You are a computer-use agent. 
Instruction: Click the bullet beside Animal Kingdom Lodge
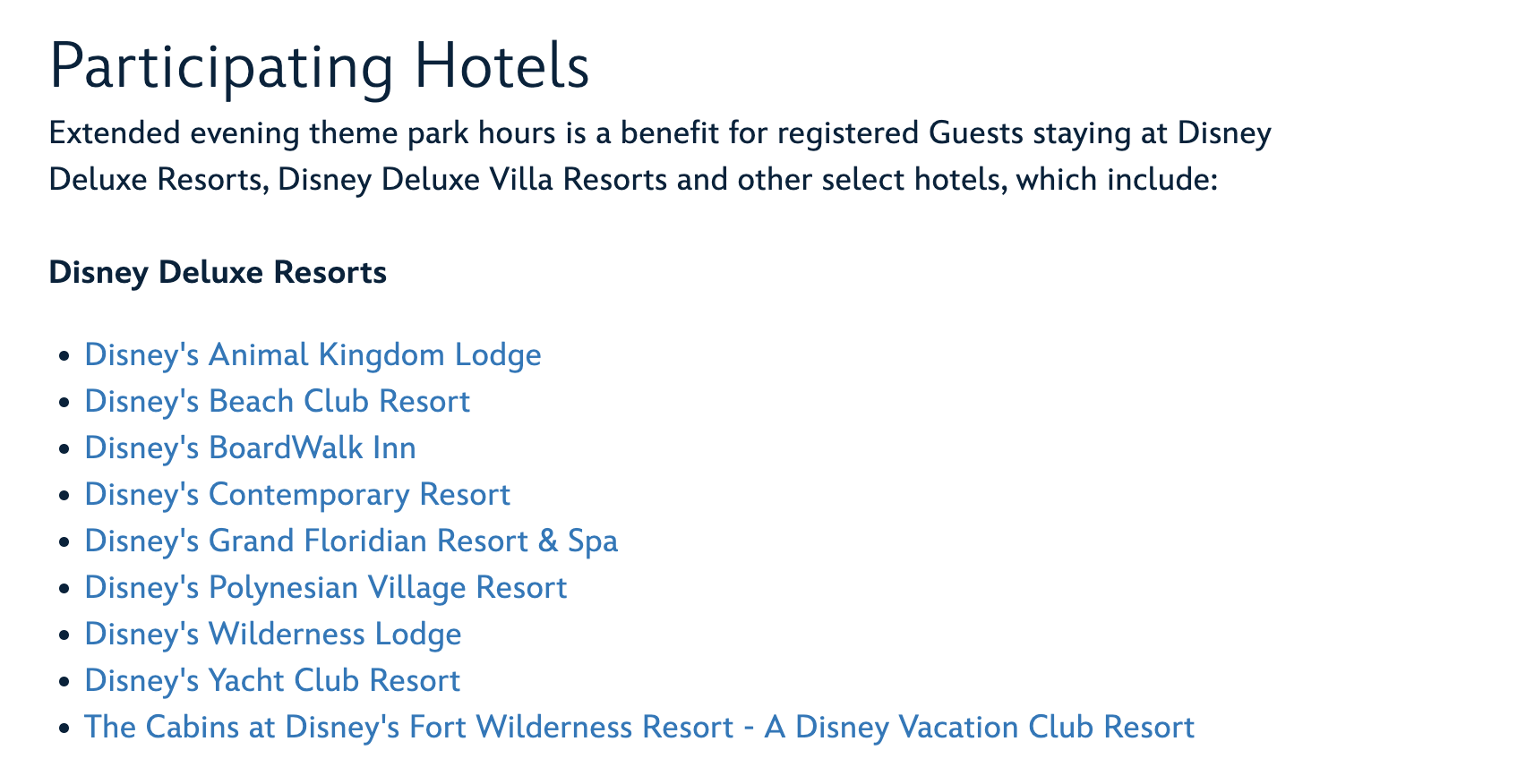(63, 356)
